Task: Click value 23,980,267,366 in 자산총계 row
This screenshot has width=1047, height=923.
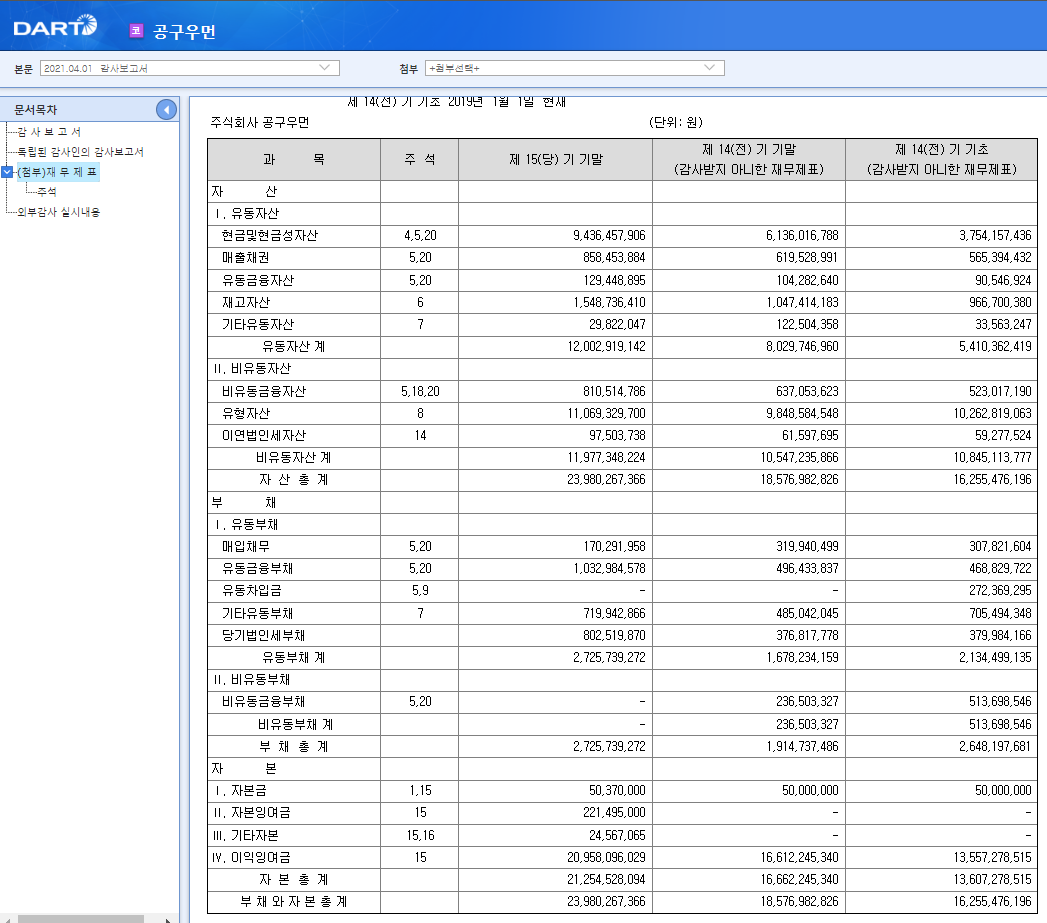Action: pos(606,480)
